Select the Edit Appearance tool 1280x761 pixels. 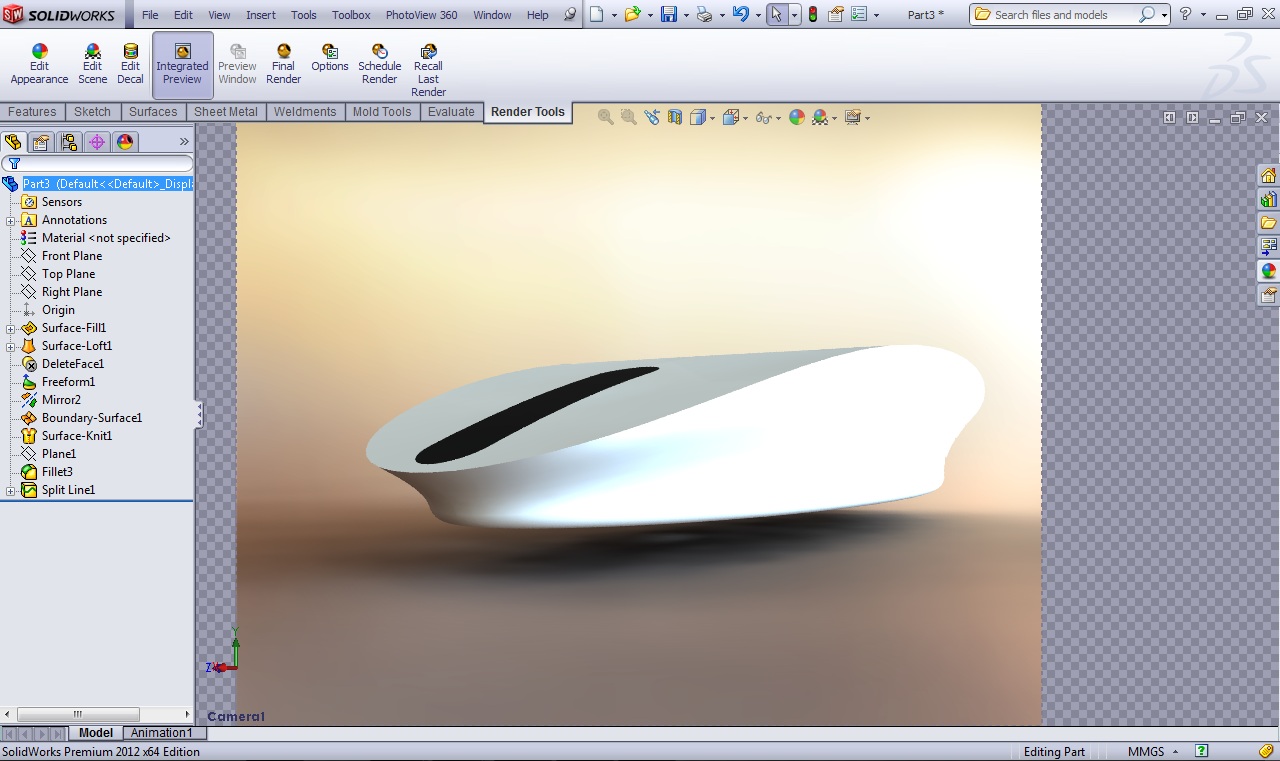(x=38, y=64)
